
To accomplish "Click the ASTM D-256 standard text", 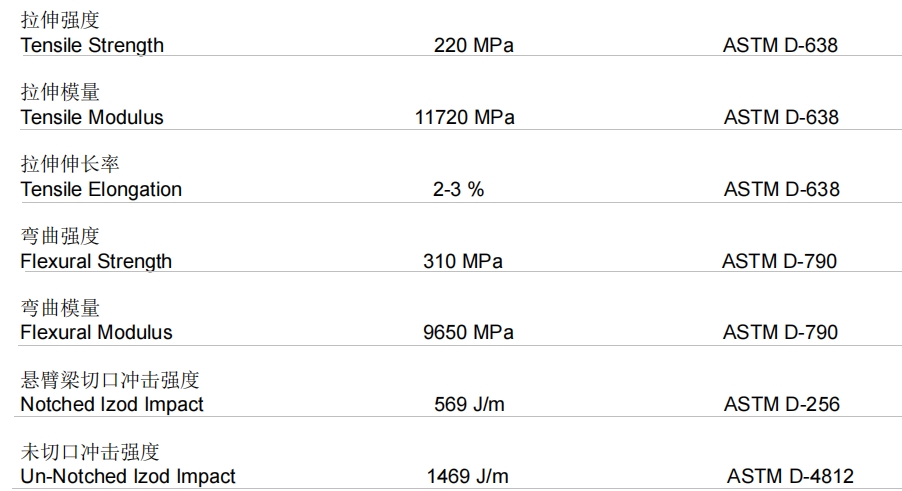I will (782, 404).
